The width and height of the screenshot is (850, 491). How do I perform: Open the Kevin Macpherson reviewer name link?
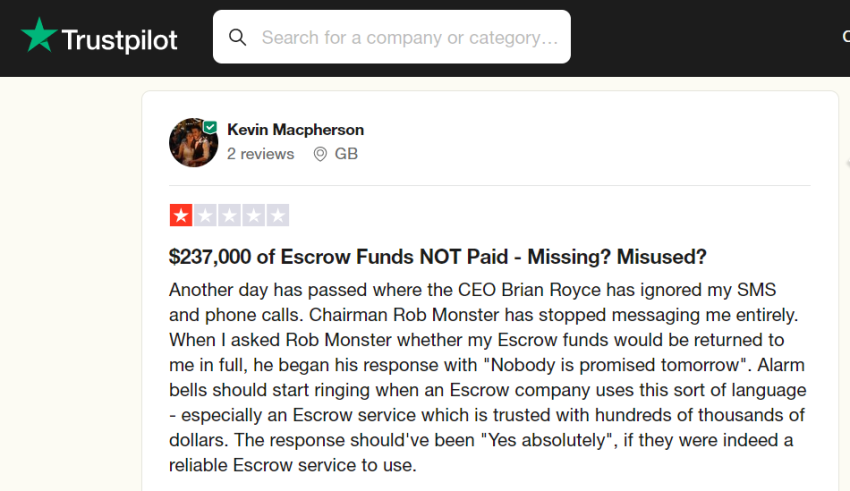coord(295,130)
